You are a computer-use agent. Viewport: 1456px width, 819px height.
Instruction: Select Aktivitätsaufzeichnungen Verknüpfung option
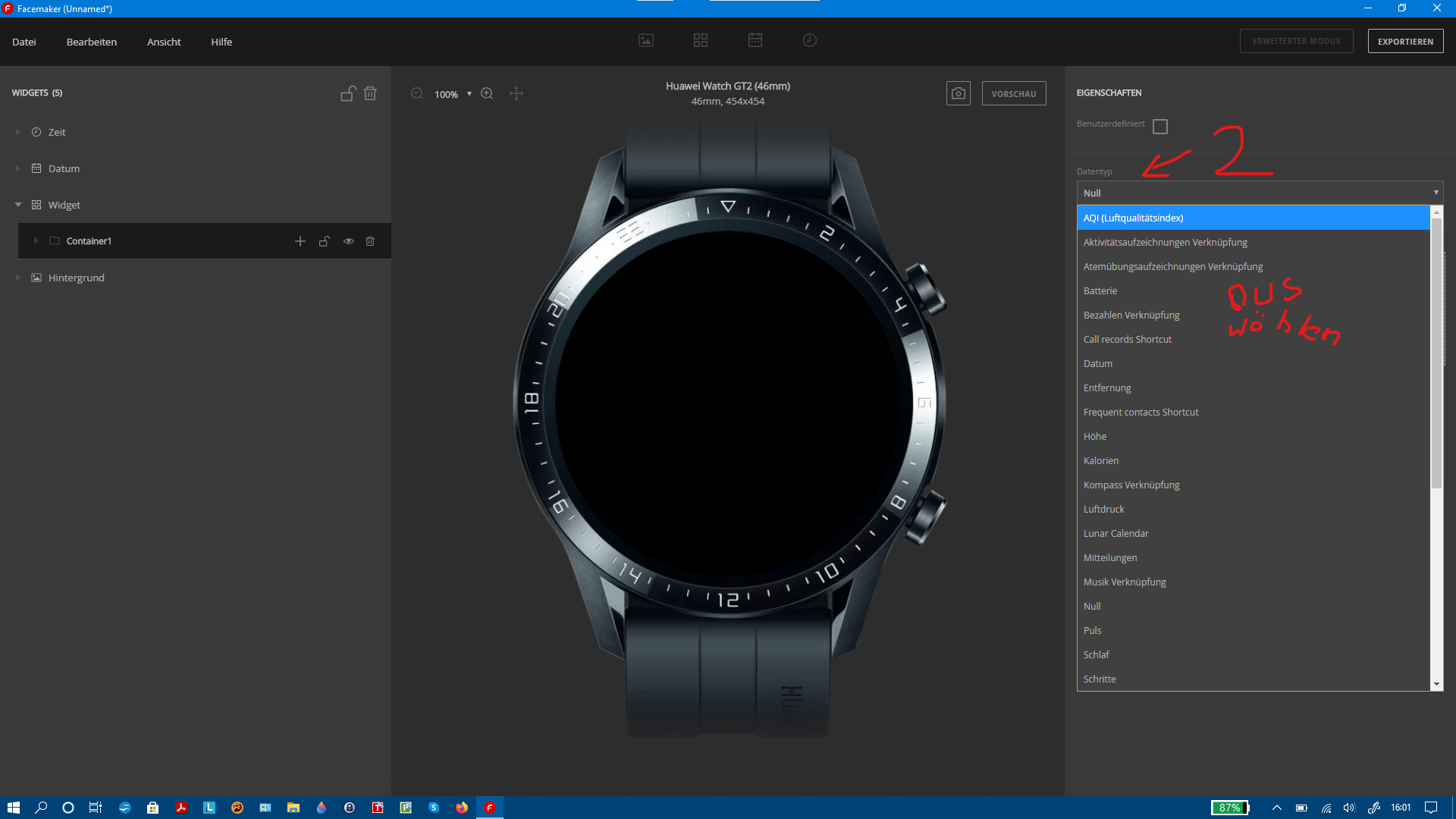[x=1254, y=242]
